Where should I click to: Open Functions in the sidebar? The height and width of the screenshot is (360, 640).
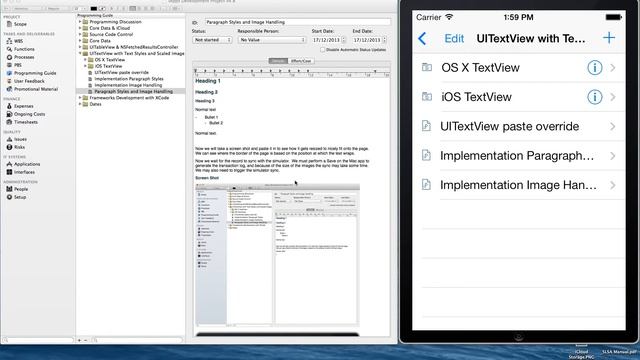(x=21, y=49)
